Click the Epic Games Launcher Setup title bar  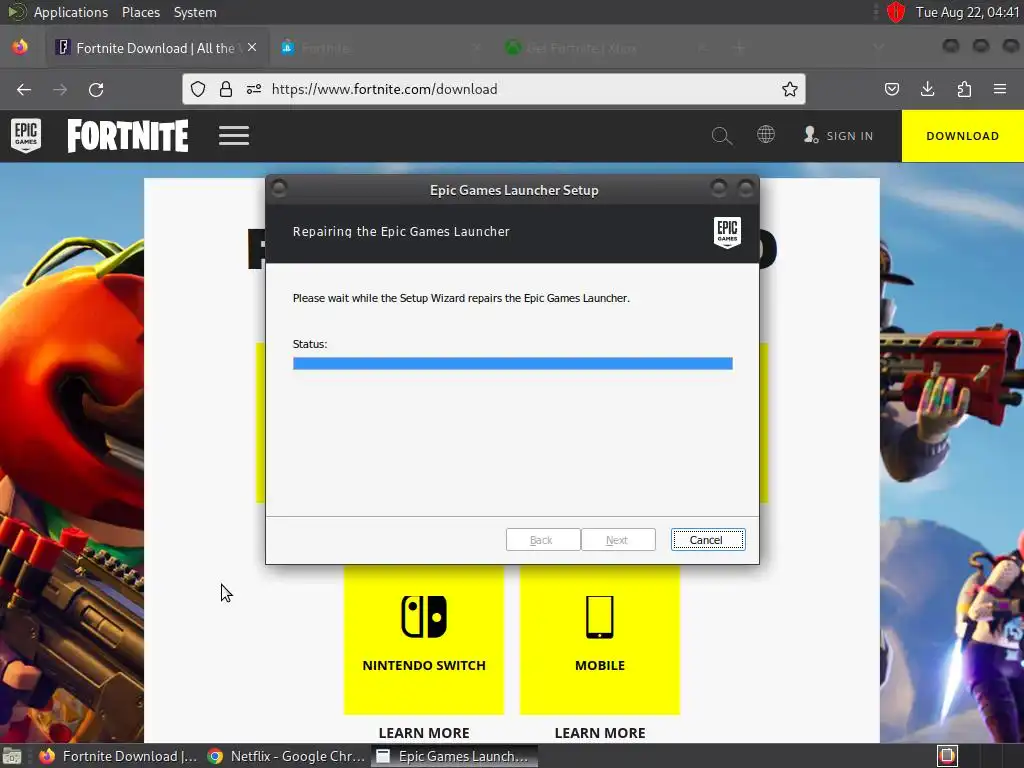[x=514, y=190]
